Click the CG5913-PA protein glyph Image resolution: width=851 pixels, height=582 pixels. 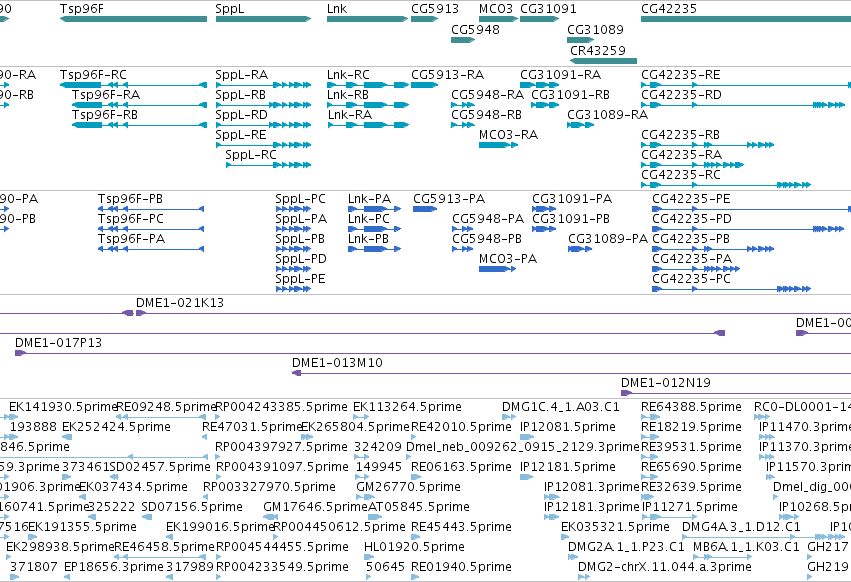pyautogui.click(x=425, y=209)
